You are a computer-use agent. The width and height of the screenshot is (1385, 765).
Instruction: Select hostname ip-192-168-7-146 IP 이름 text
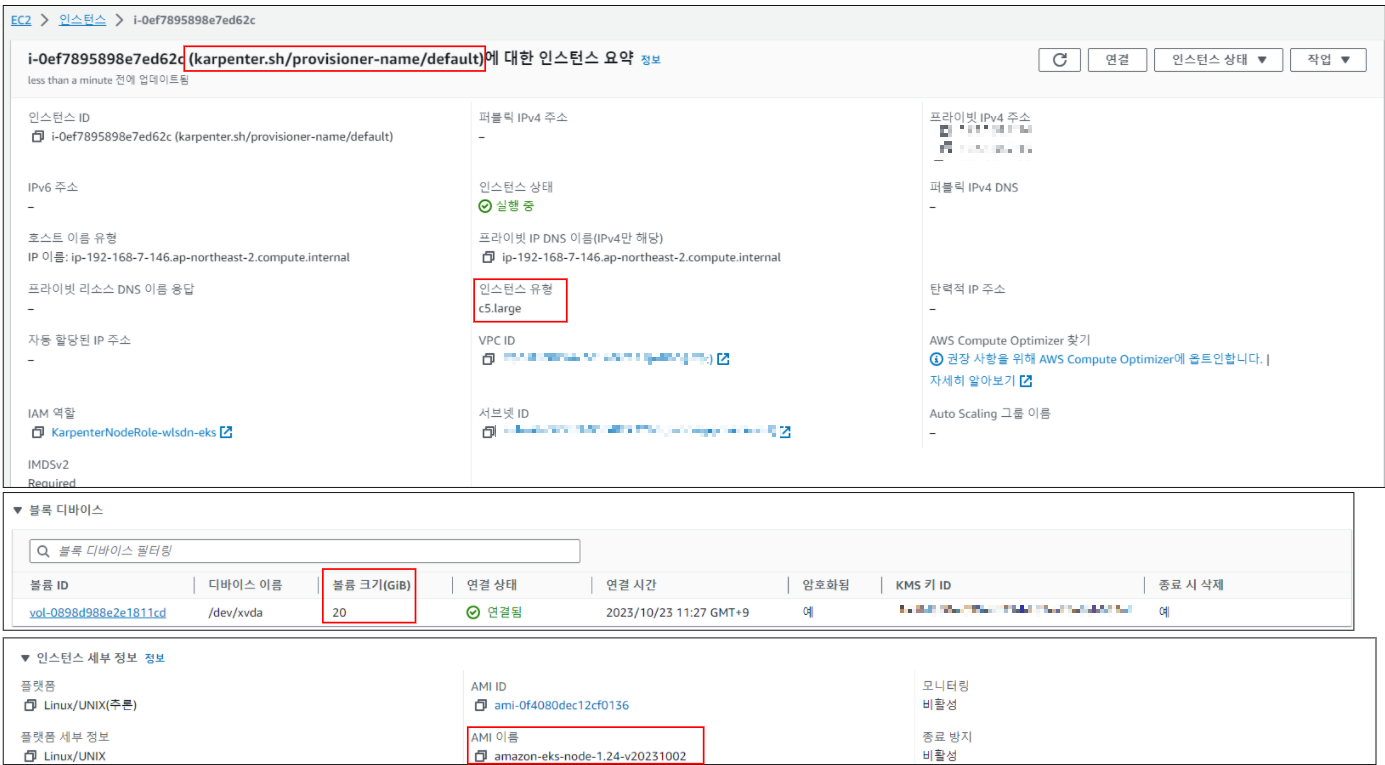point(190,257)
